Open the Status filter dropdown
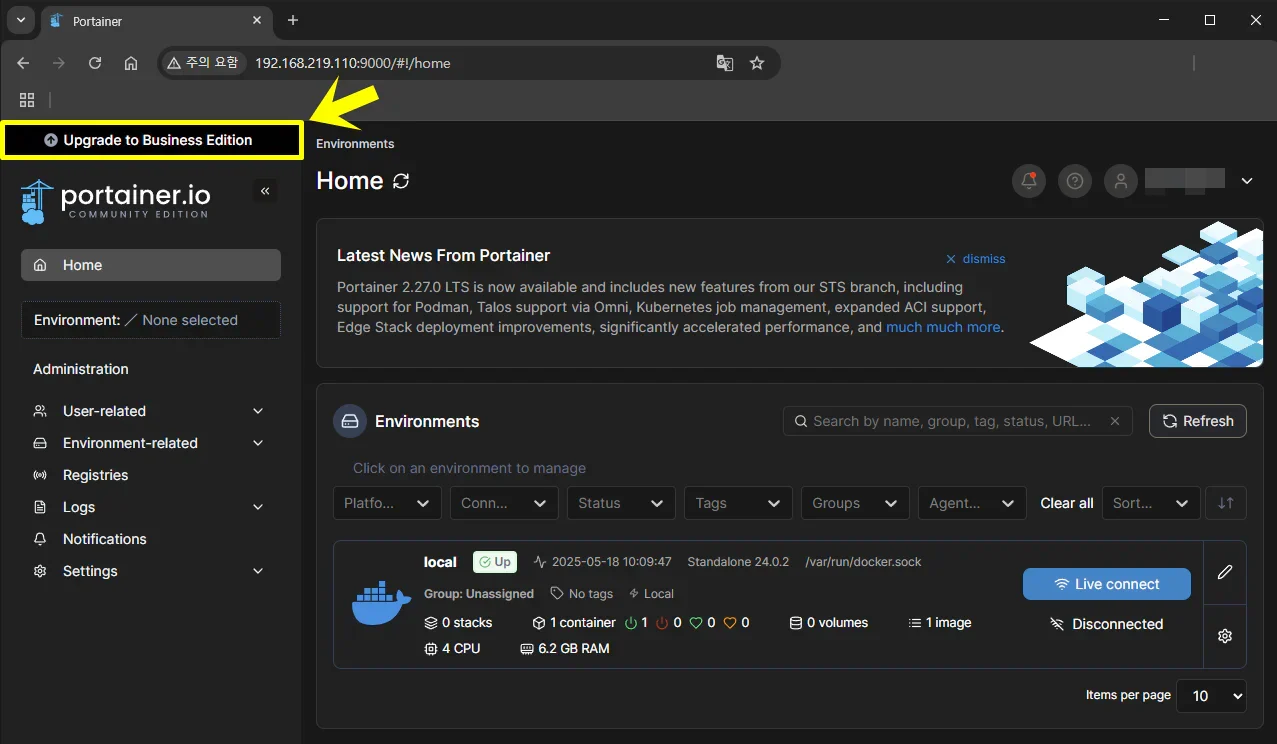 [x=621, y=503]
